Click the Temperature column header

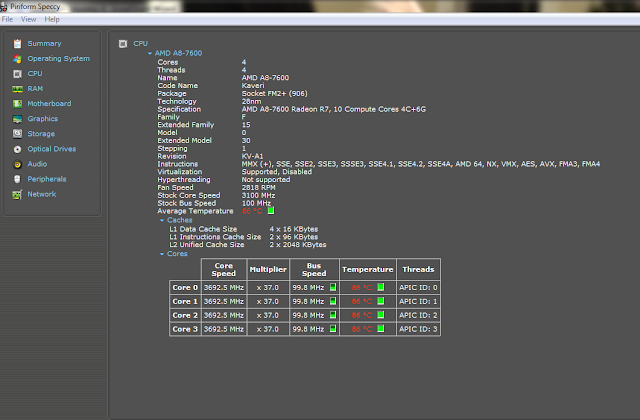[368, 269]
